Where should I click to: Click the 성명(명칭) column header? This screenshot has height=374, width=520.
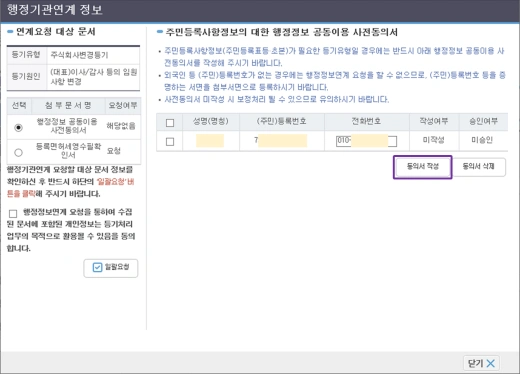tap(211, 121)
